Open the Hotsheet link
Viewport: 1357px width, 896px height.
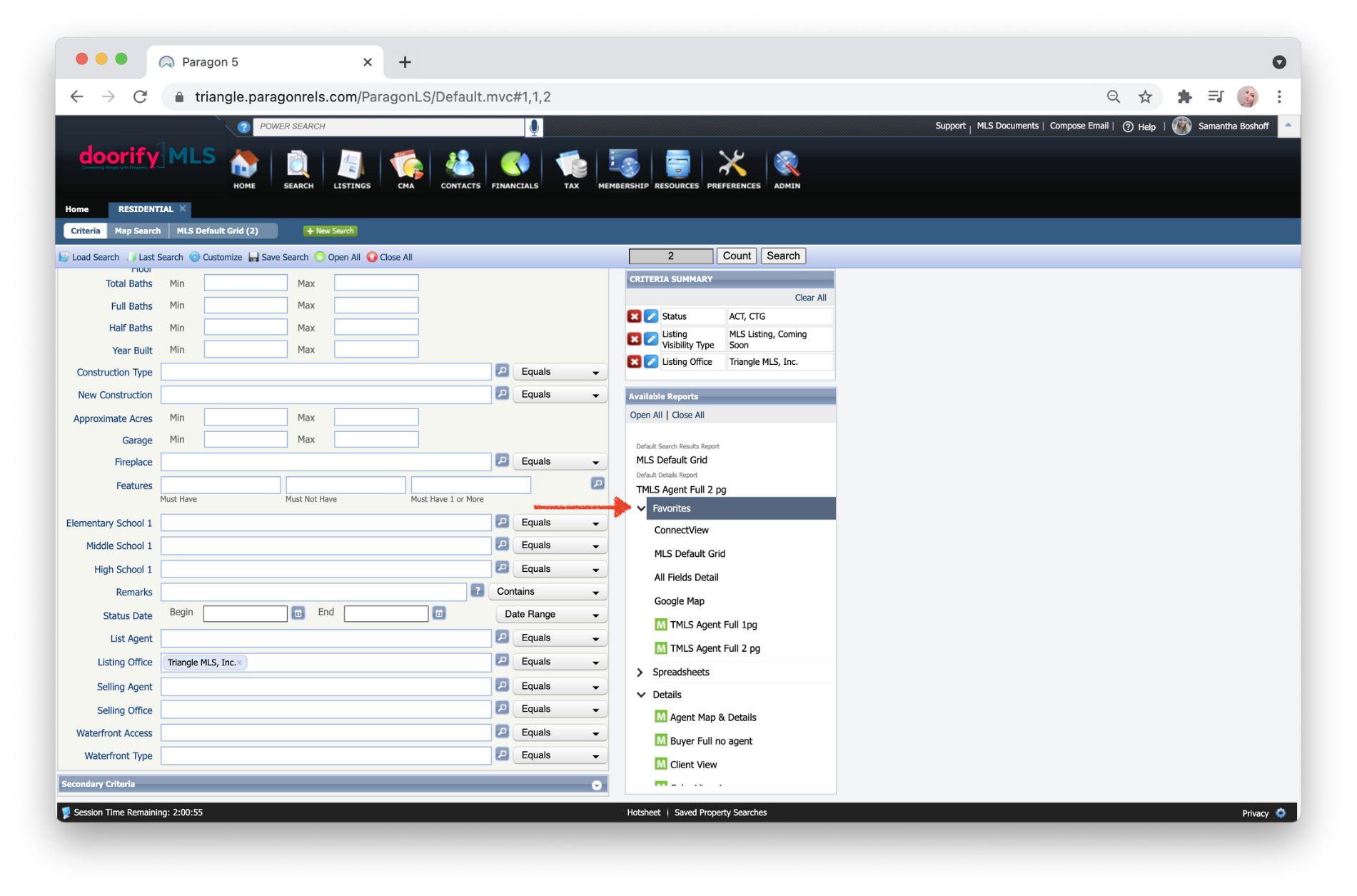click(643, 812)
